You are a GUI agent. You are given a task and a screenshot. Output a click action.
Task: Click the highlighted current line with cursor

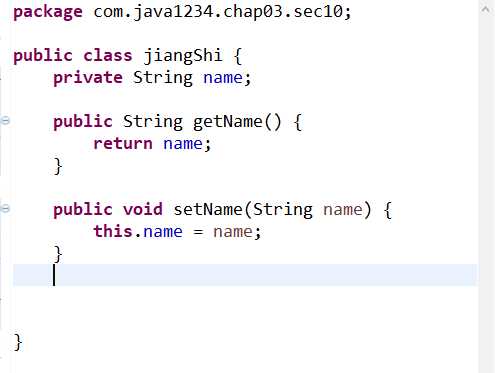pyautogui.click(x=245, y=275)
